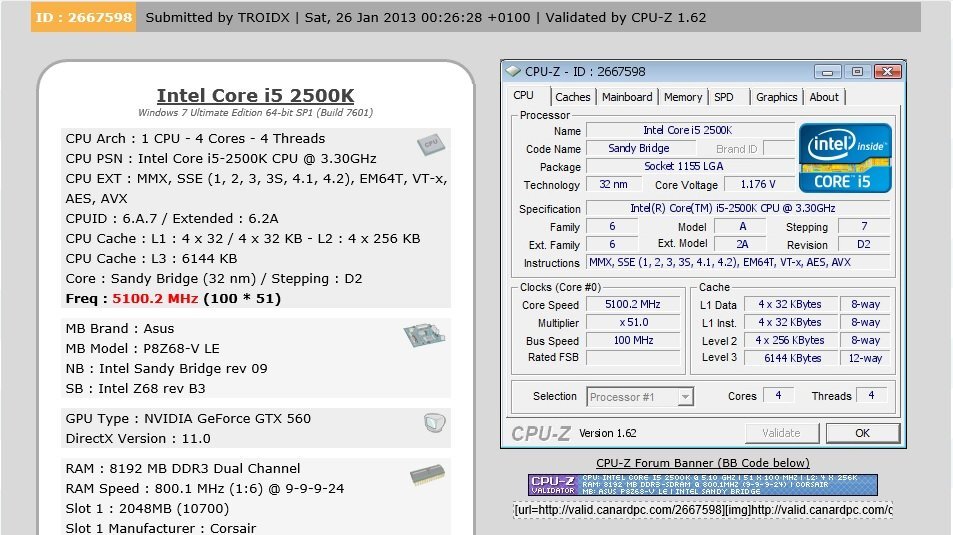Image resolution: width=953 pixels, height=535 pixels.
Task: Click the GPU icon beside GPU Type
Action: coord(435,423)
